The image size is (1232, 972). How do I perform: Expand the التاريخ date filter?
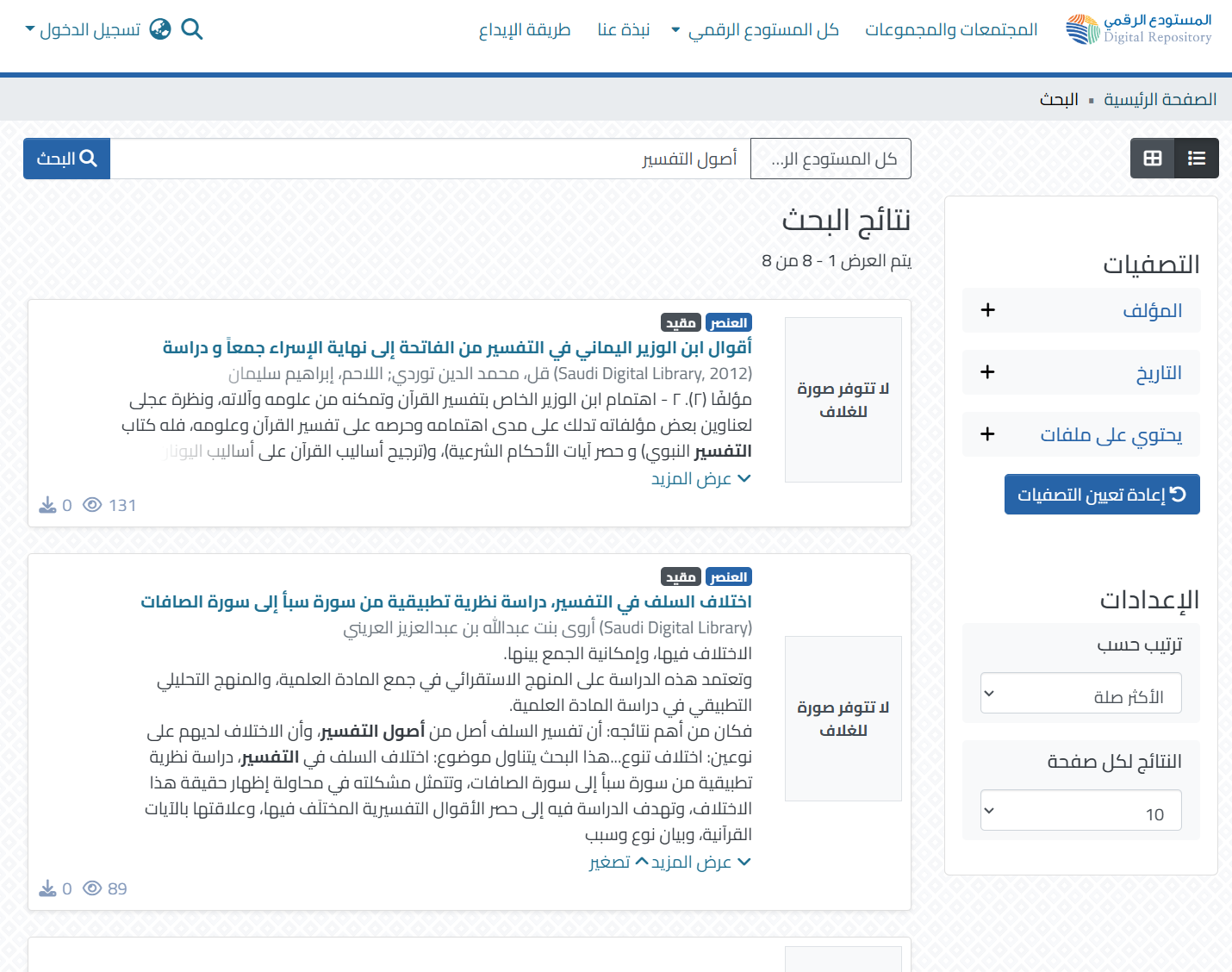[1081, 372]
